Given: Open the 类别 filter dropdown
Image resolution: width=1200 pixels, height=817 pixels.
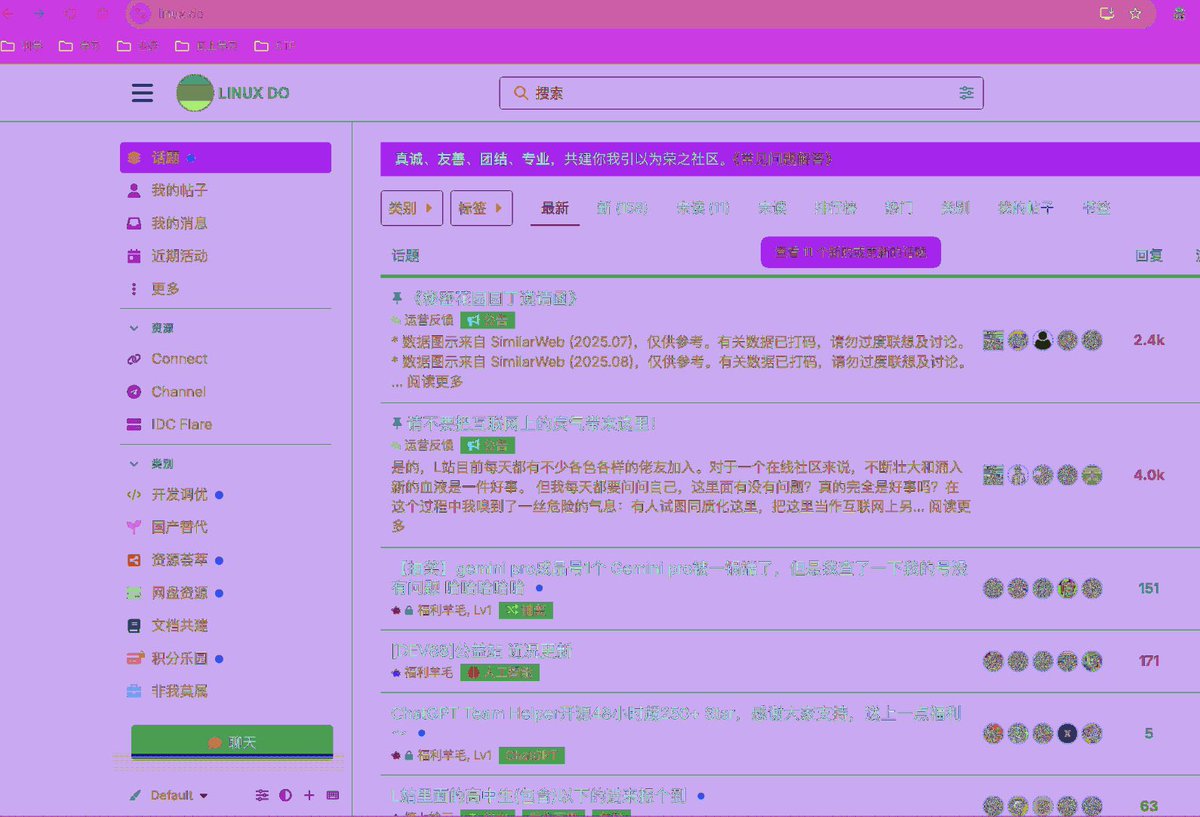Looking at the screenshot, I should (411, 208).
